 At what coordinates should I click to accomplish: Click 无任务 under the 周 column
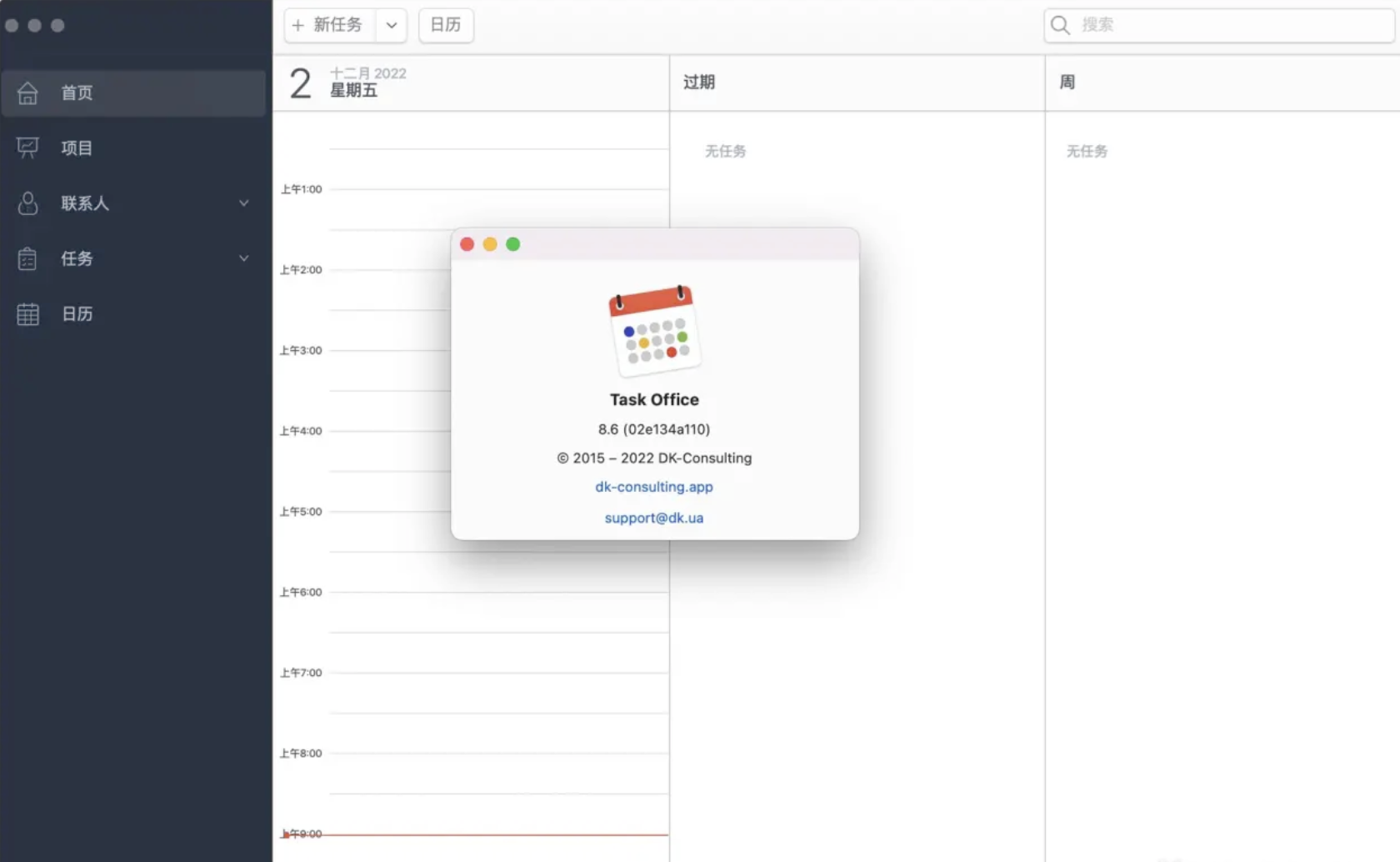1087,152
